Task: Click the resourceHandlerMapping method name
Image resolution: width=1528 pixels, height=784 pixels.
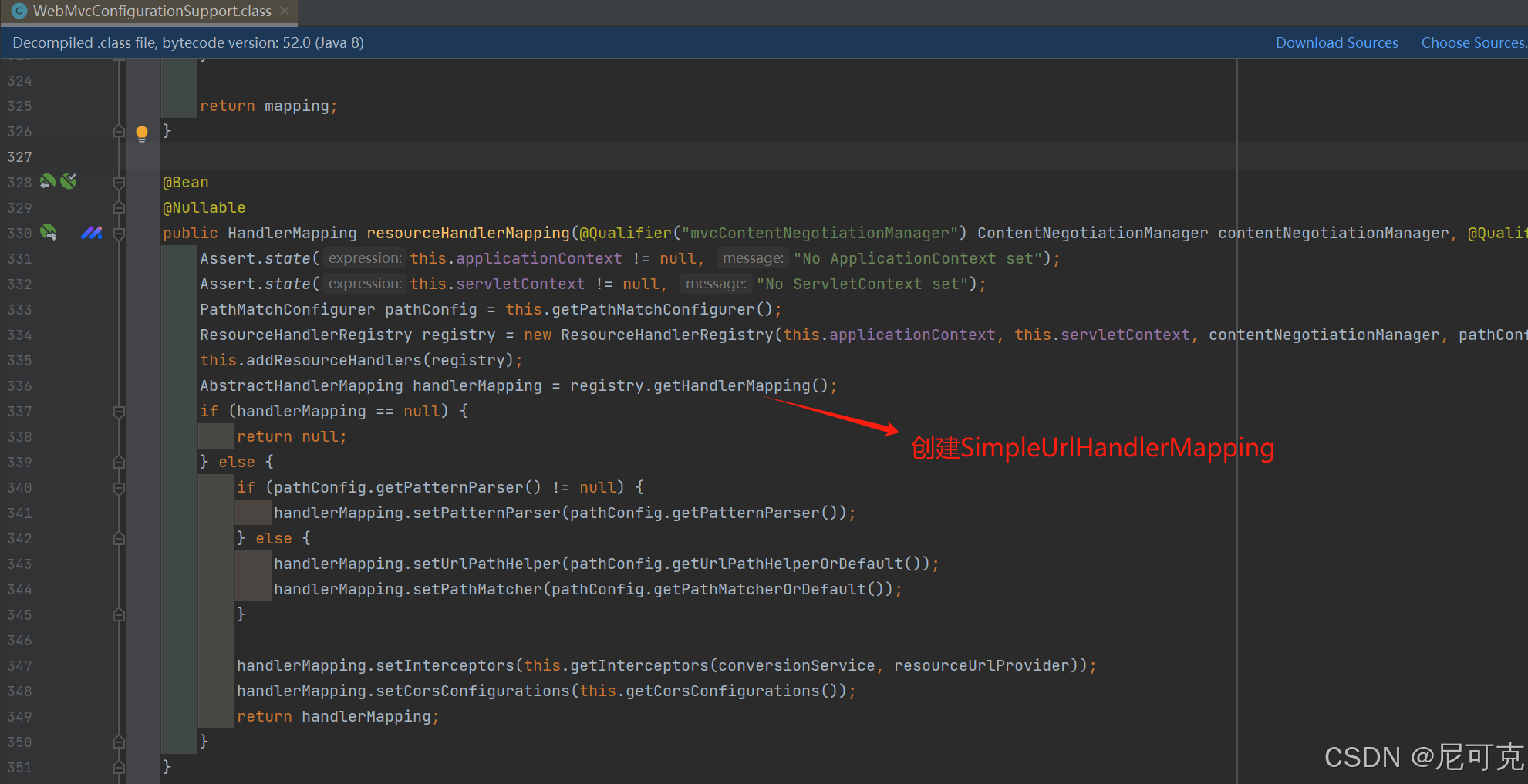Action: pos(468,233)
